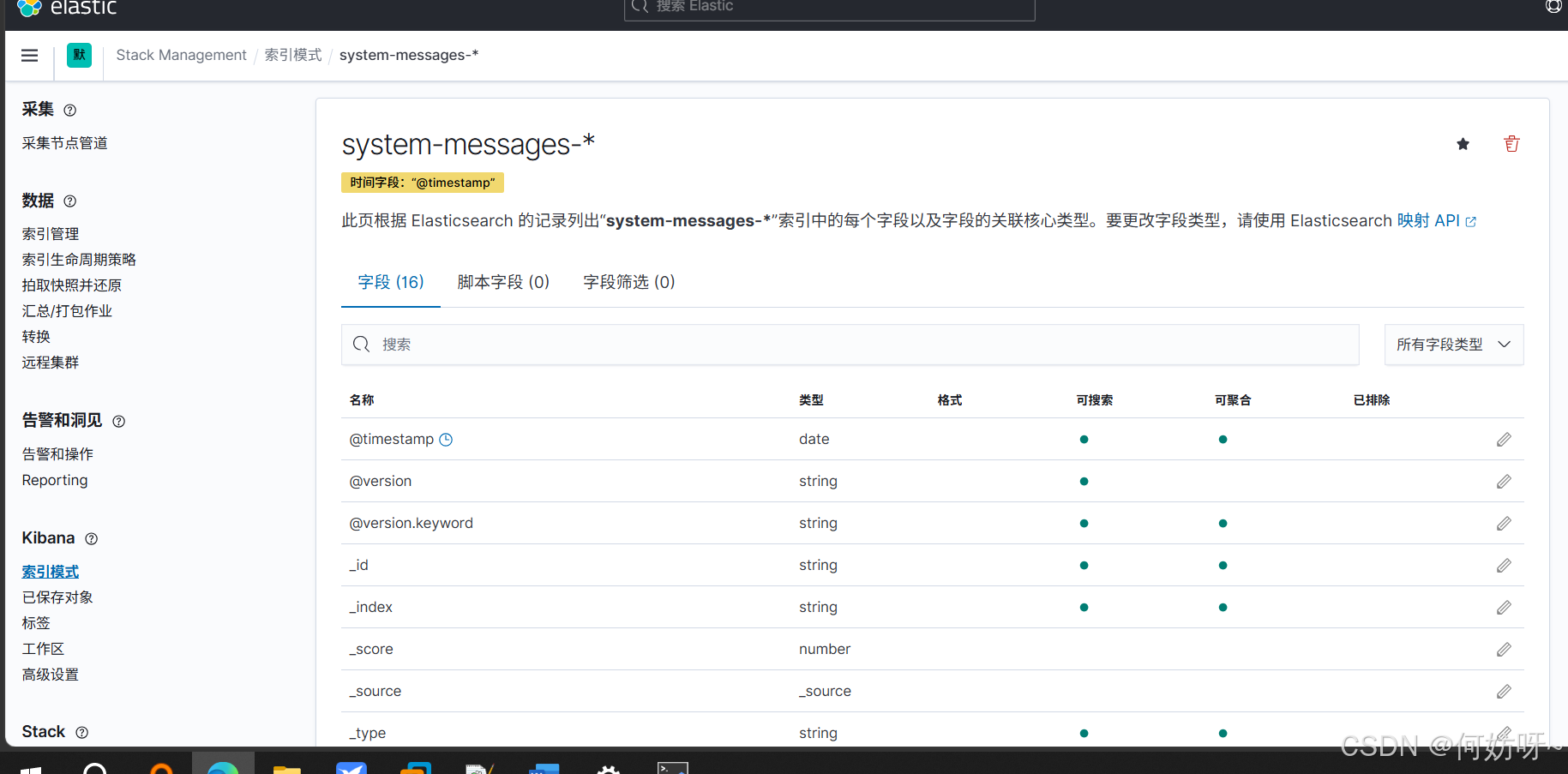Viewport: 1568px width, 774px height.
Task: Click the field search input box
Action: tap(850, 345)
